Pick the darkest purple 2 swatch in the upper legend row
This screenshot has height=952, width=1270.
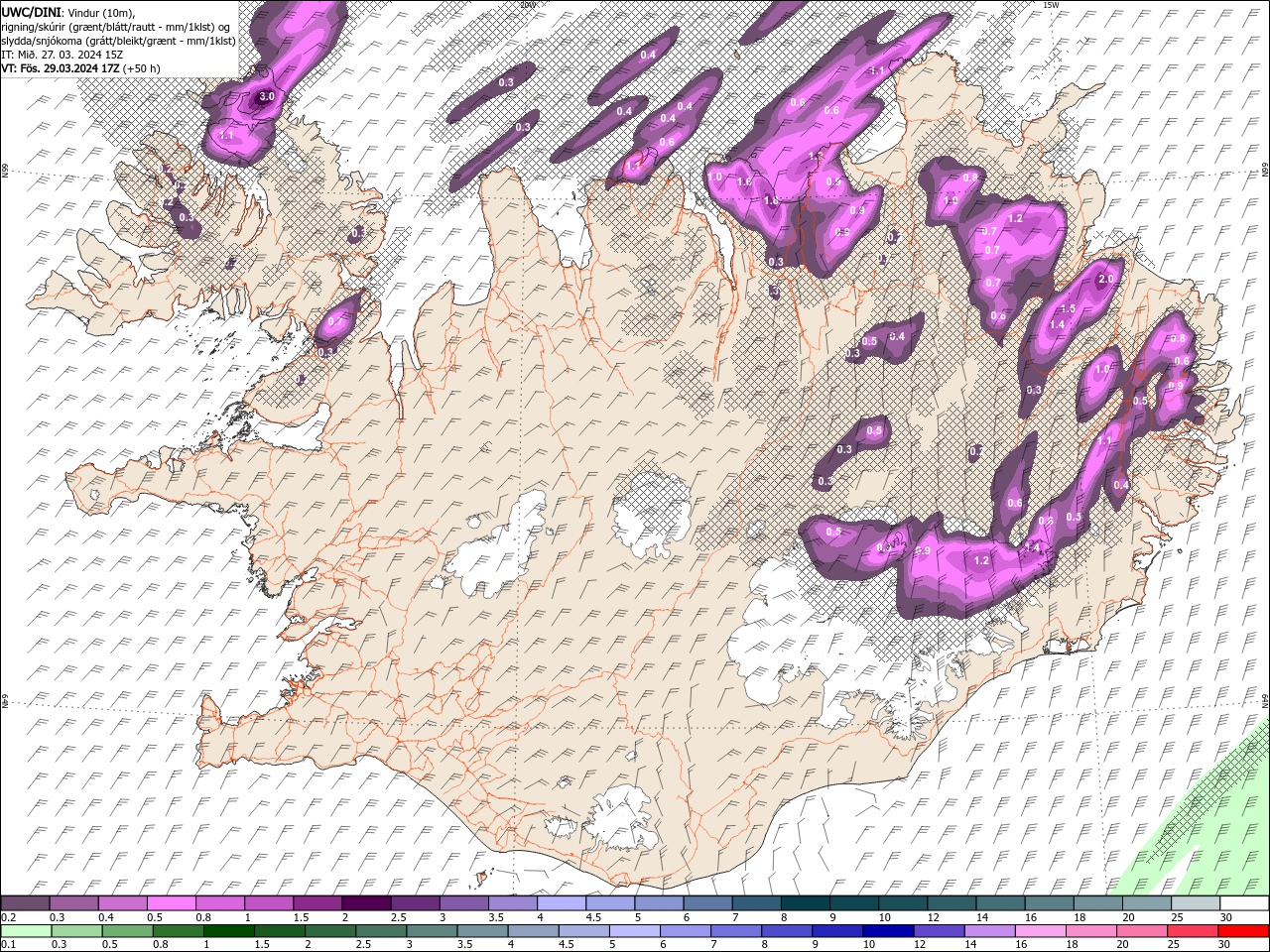[366, 903]
